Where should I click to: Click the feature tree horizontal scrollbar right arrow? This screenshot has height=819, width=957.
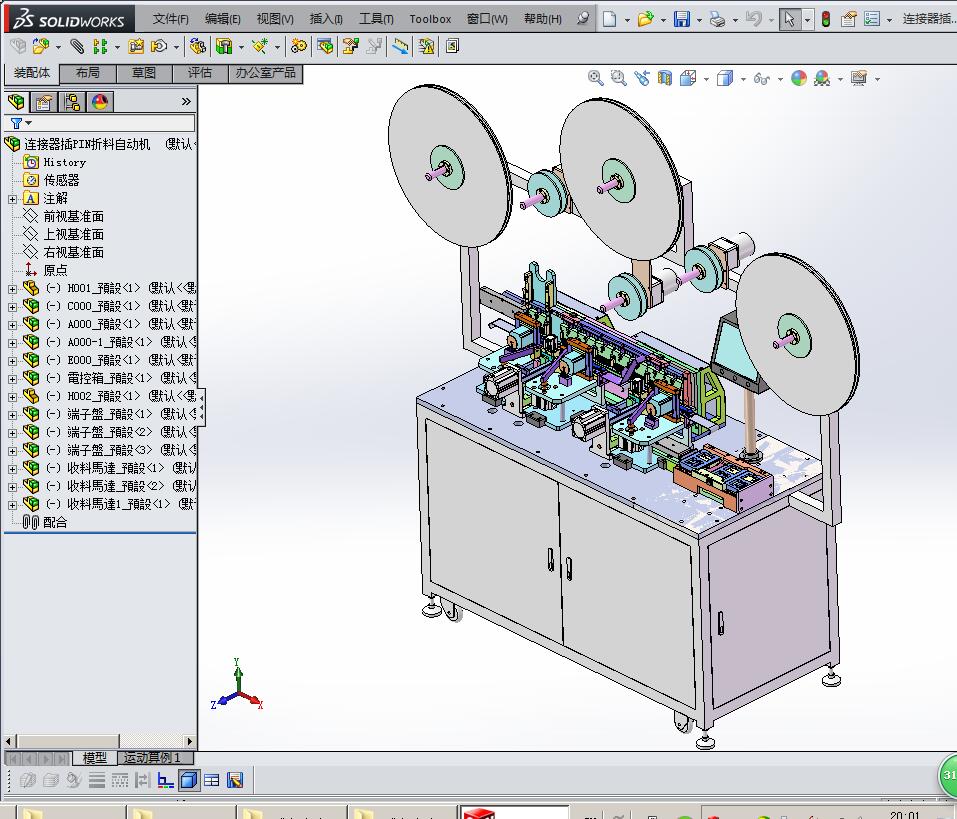190,741
